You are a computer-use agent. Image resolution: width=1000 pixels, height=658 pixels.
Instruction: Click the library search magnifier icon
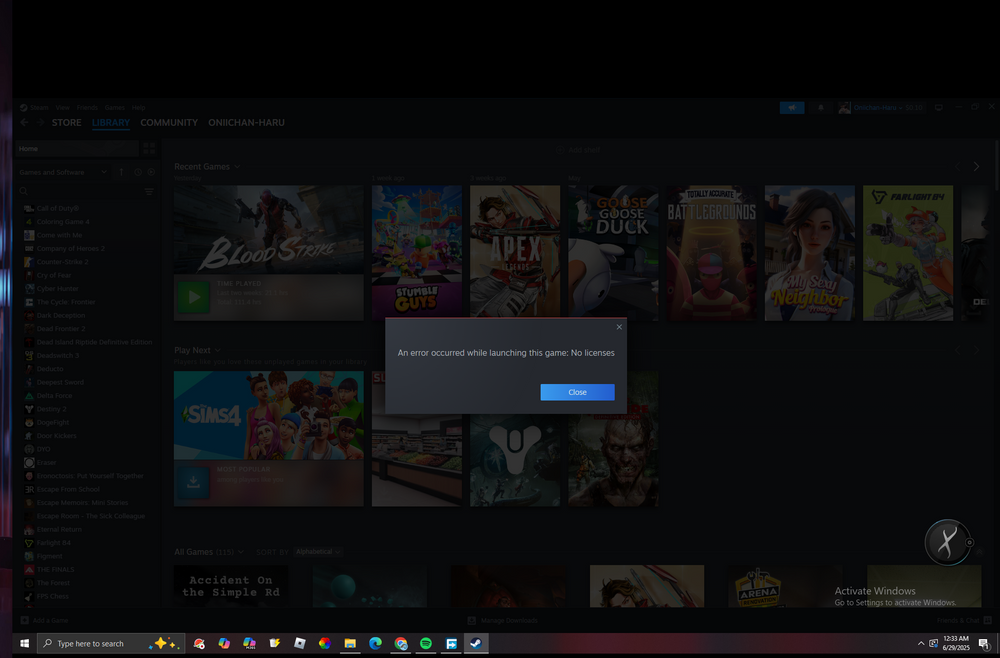[24, 191]
